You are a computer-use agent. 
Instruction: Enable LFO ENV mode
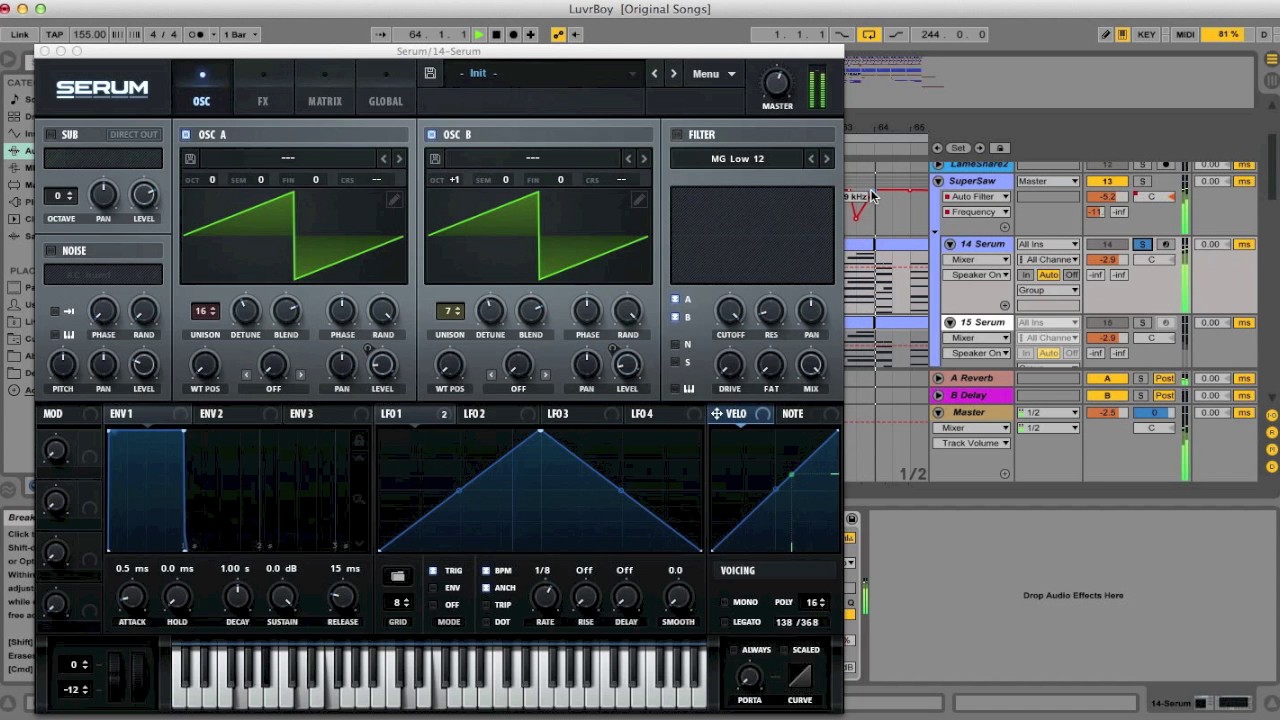(433, 588)
